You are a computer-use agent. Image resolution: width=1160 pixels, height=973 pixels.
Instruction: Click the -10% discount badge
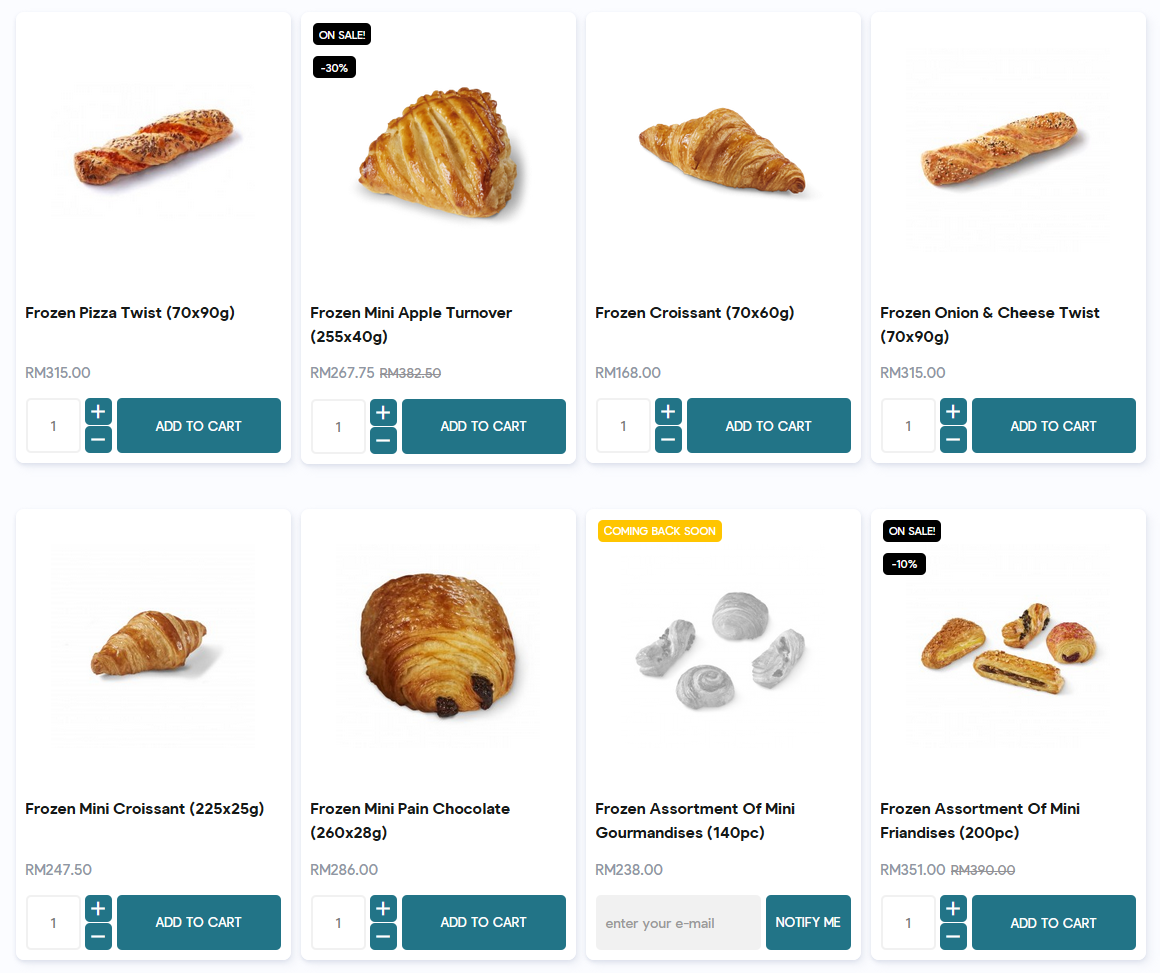pos(904,563)
